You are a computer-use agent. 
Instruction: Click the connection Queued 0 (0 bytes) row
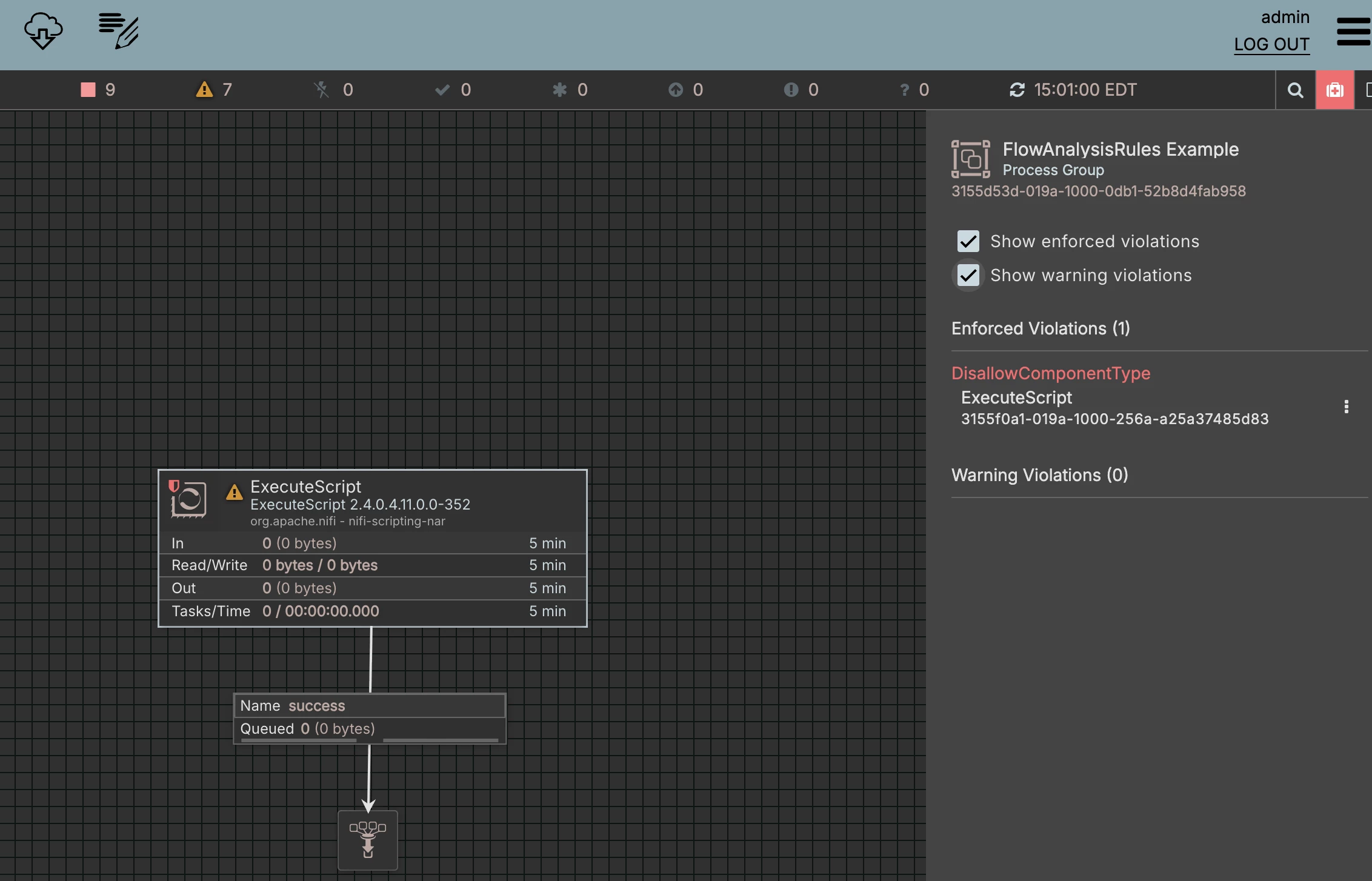370,730
